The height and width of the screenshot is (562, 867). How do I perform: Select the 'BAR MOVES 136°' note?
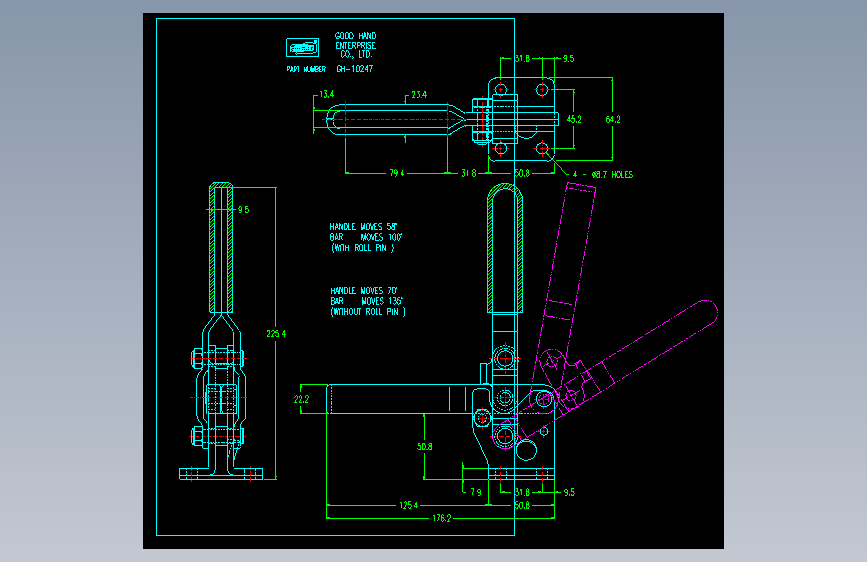(367, 301)
